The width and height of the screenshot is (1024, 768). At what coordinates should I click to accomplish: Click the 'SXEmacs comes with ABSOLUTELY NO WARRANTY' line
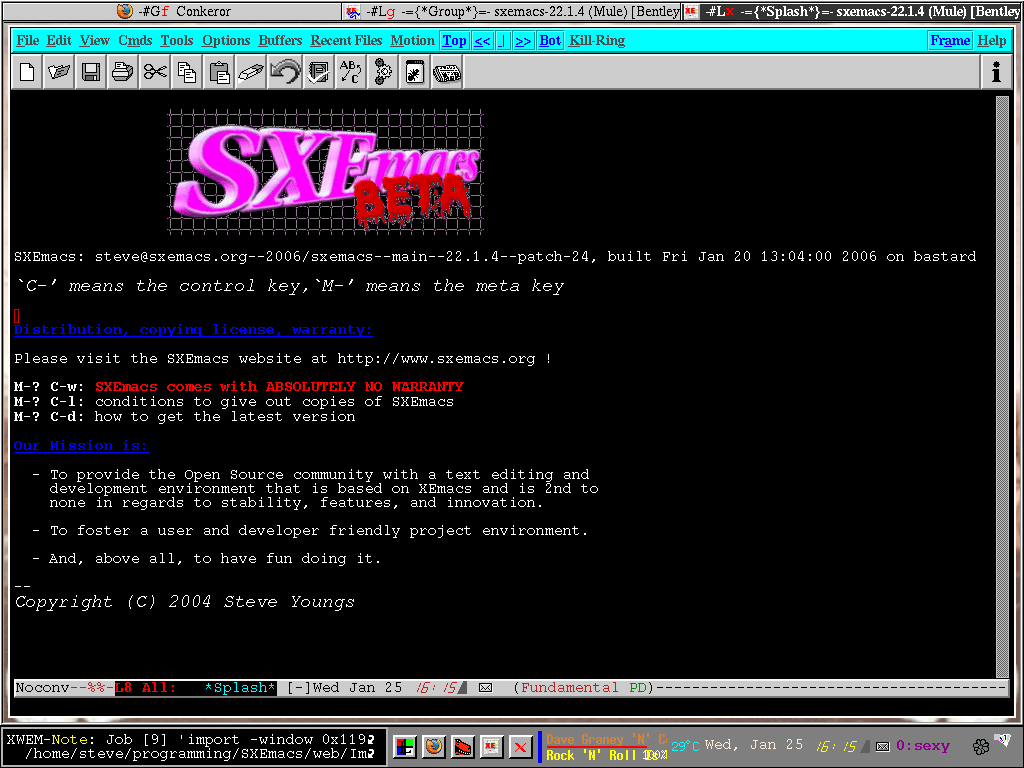click(279, 387)
